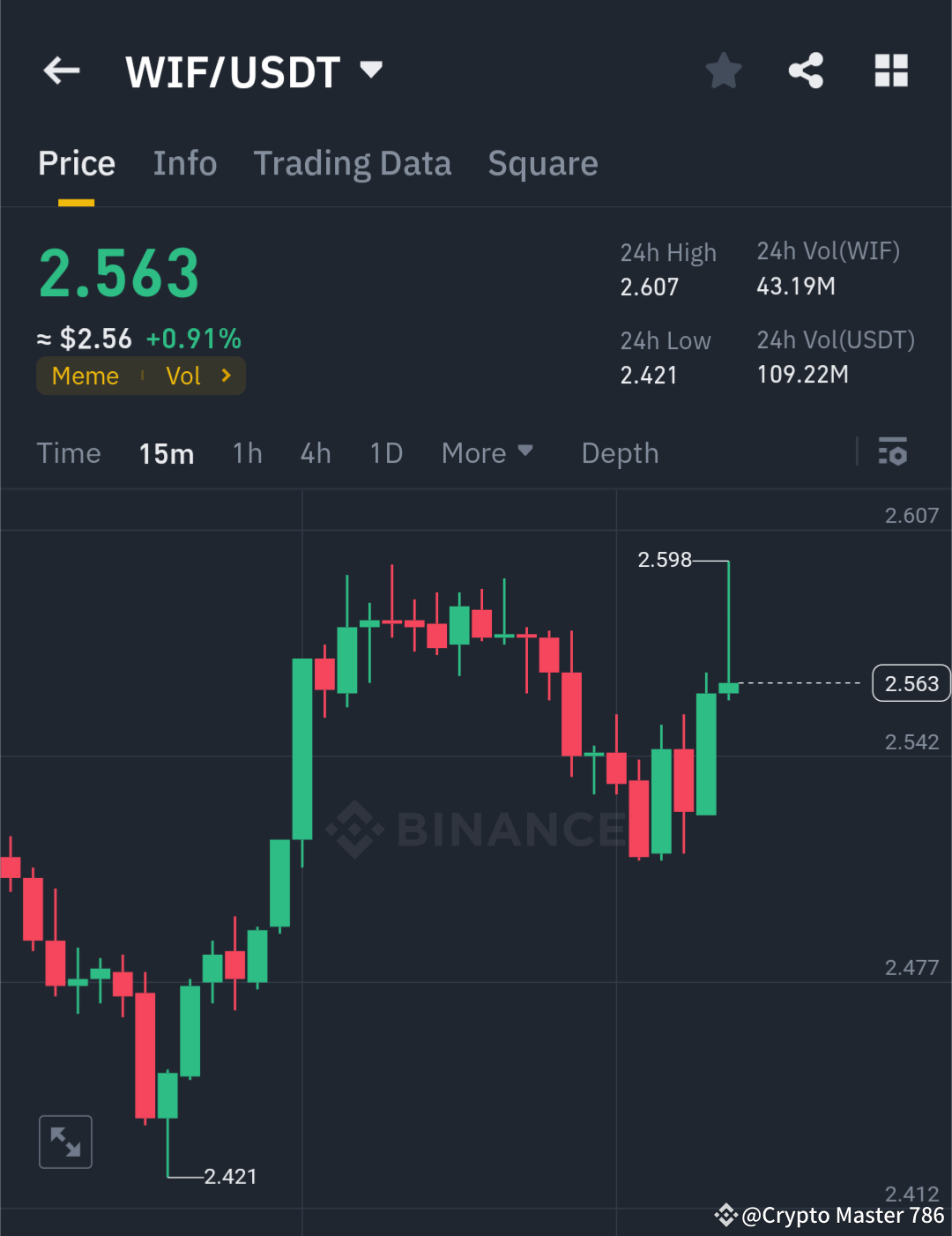View the Info section
This screenshot has width=952, height=1236.
[x=185, y=163]
